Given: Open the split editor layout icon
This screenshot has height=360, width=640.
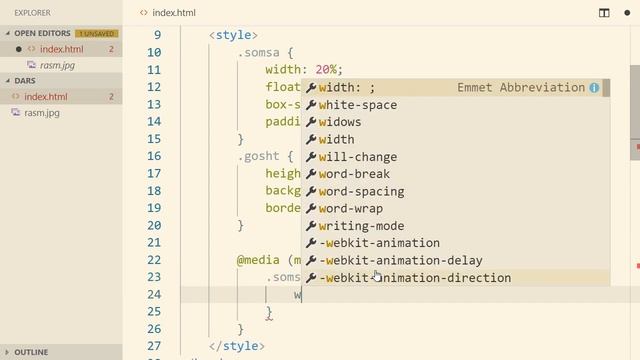Looking at the screenshot, I should [604, 13].
